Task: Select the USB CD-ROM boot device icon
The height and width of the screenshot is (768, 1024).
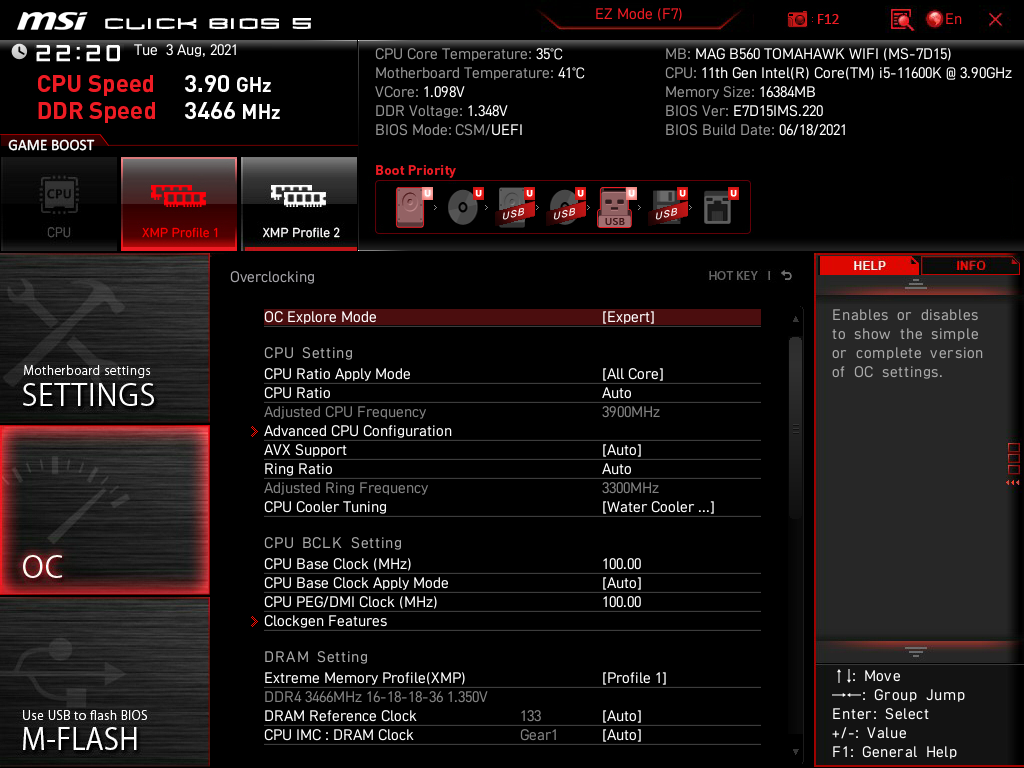Action: pyautogui.click(x=566, y=206)
